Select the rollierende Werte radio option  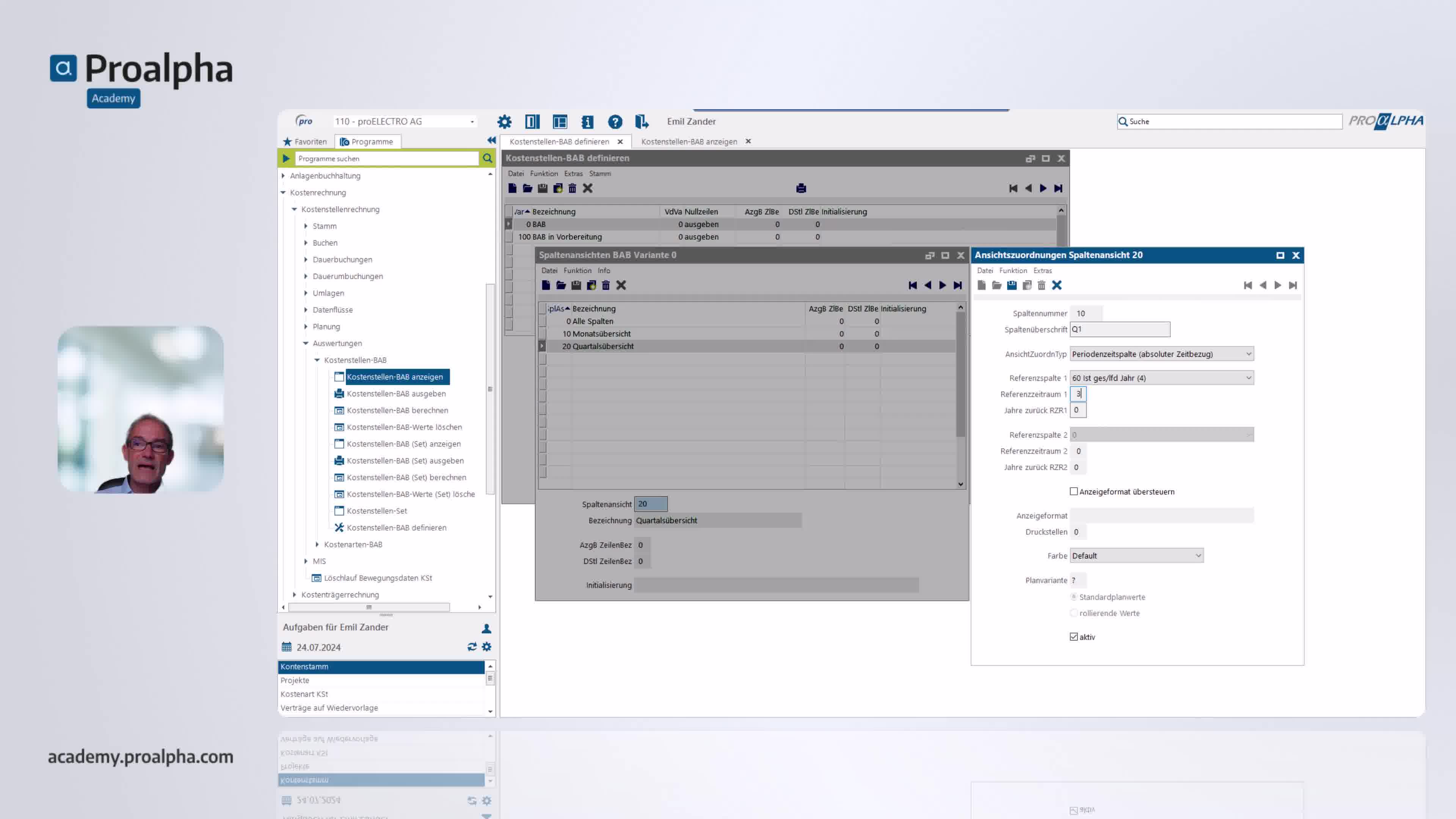click(x=1074, y=613)
